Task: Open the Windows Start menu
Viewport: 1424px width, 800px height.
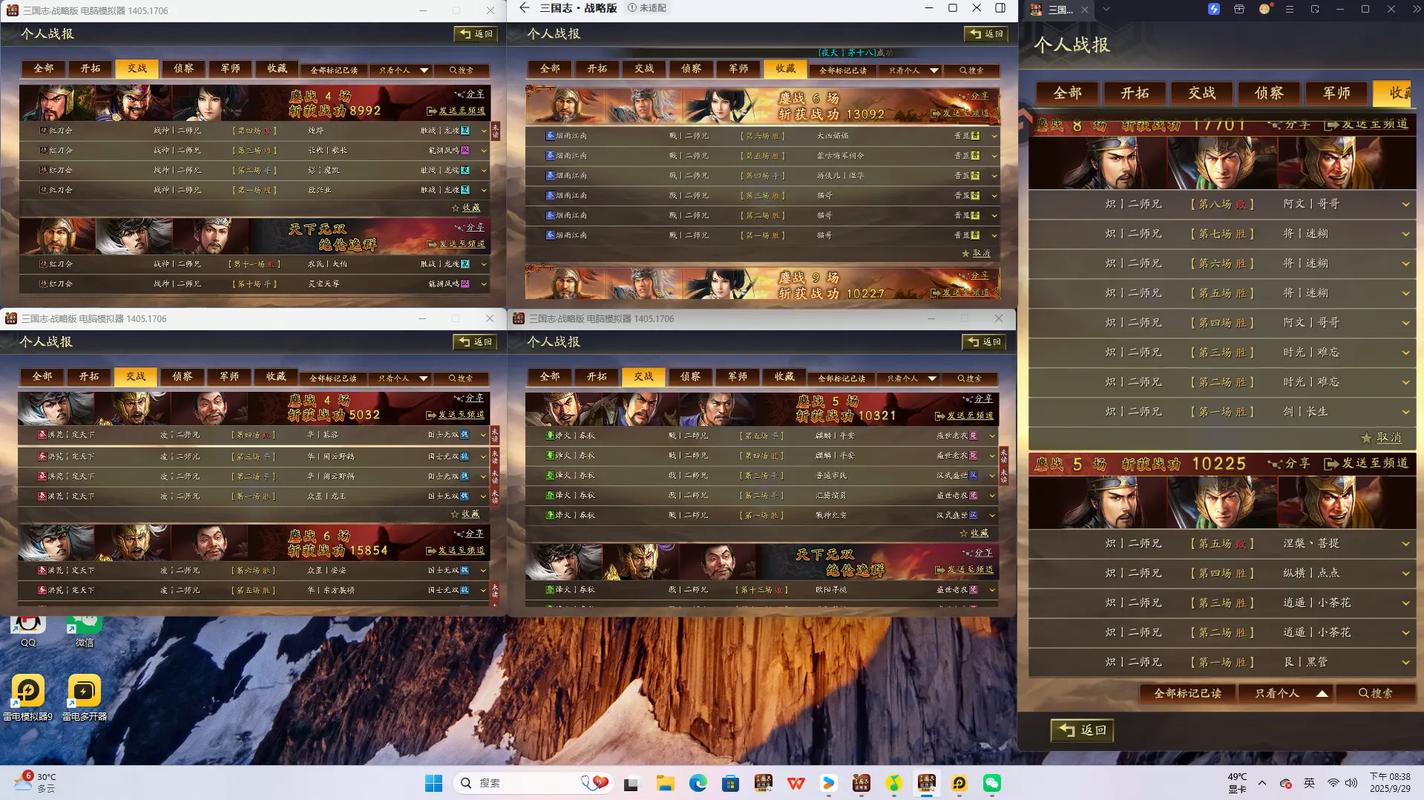Action: point(433,783)
